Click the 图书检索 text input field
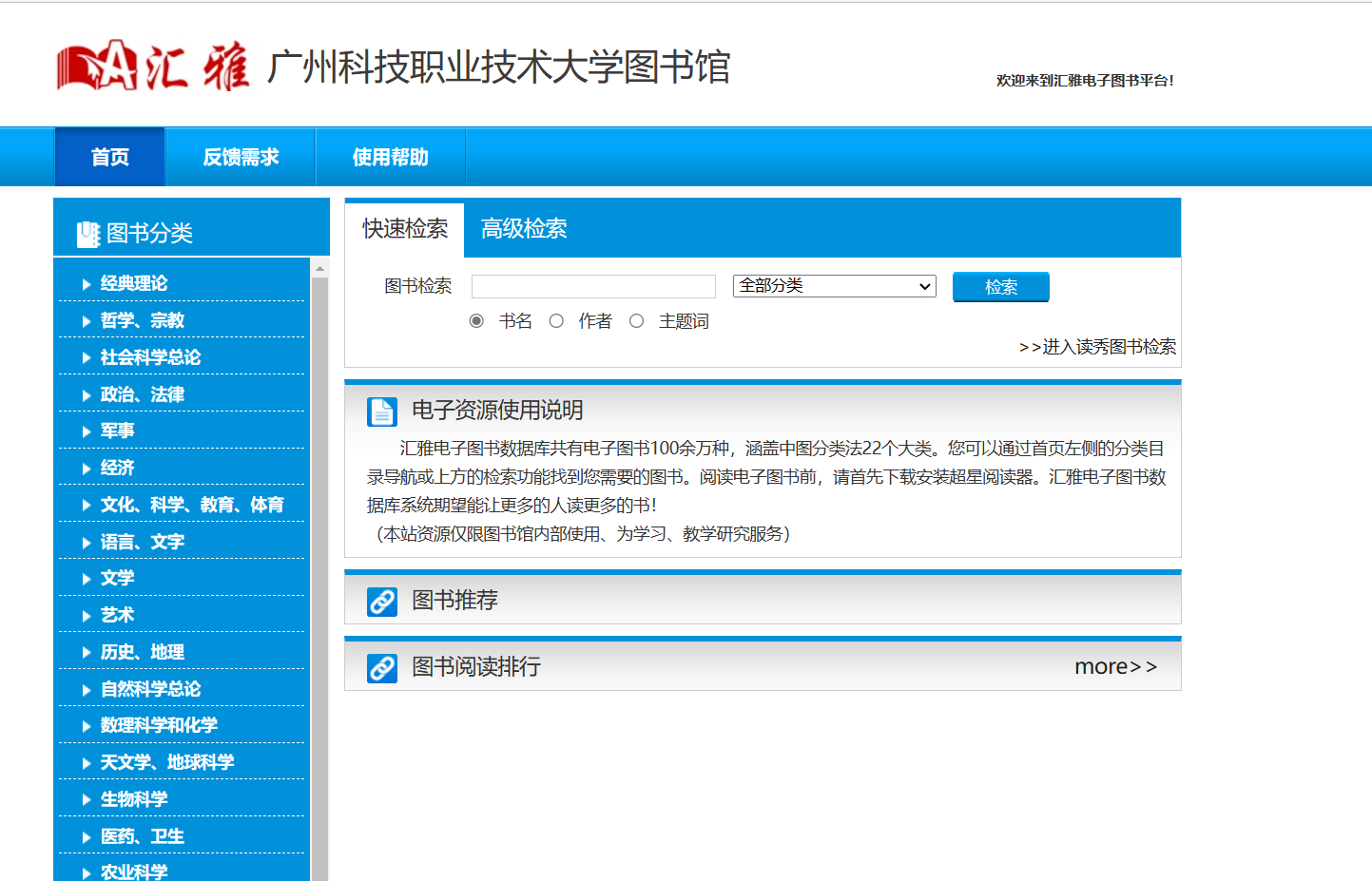The image size is (1372, 881). (593, 286)
